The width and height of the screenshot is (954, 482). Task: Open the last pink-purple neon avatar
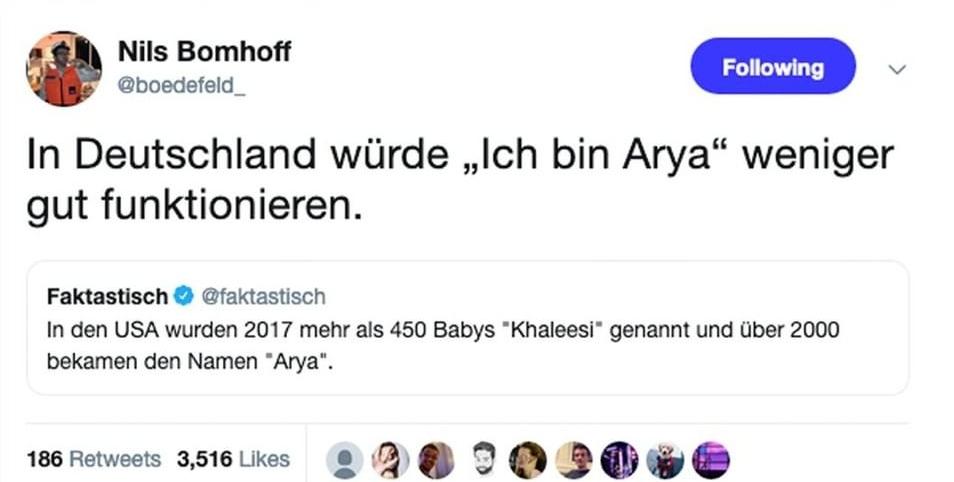pyautogui.click(x=711, y=460)
